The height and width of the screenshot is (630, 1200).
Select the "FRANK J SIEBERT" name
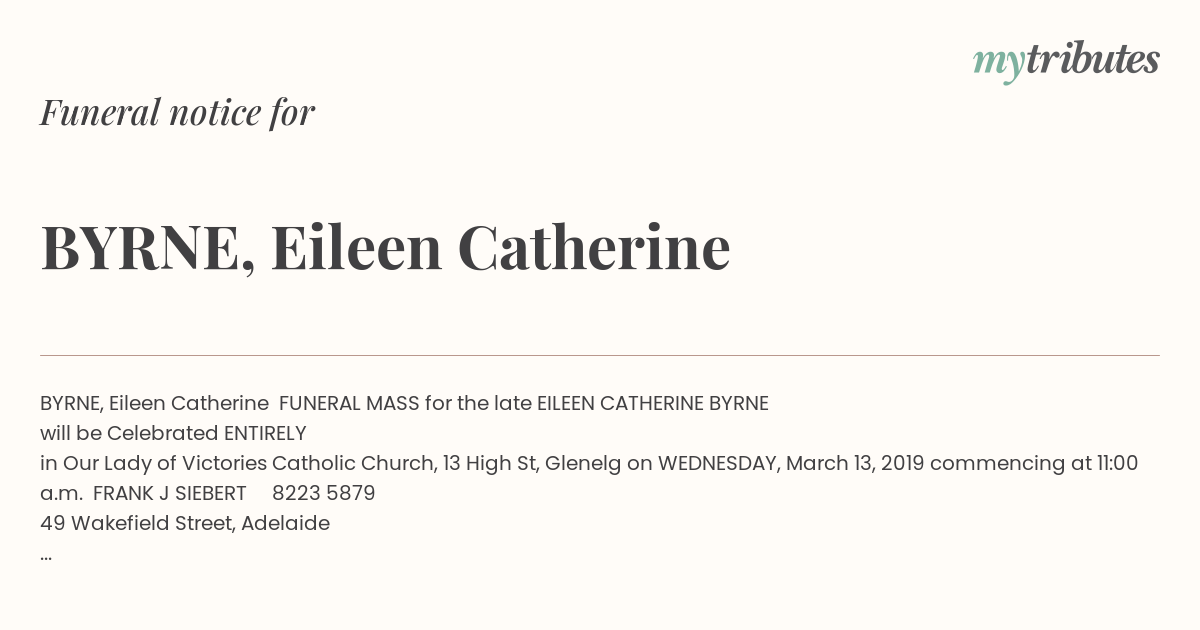[x=170, y=493]
